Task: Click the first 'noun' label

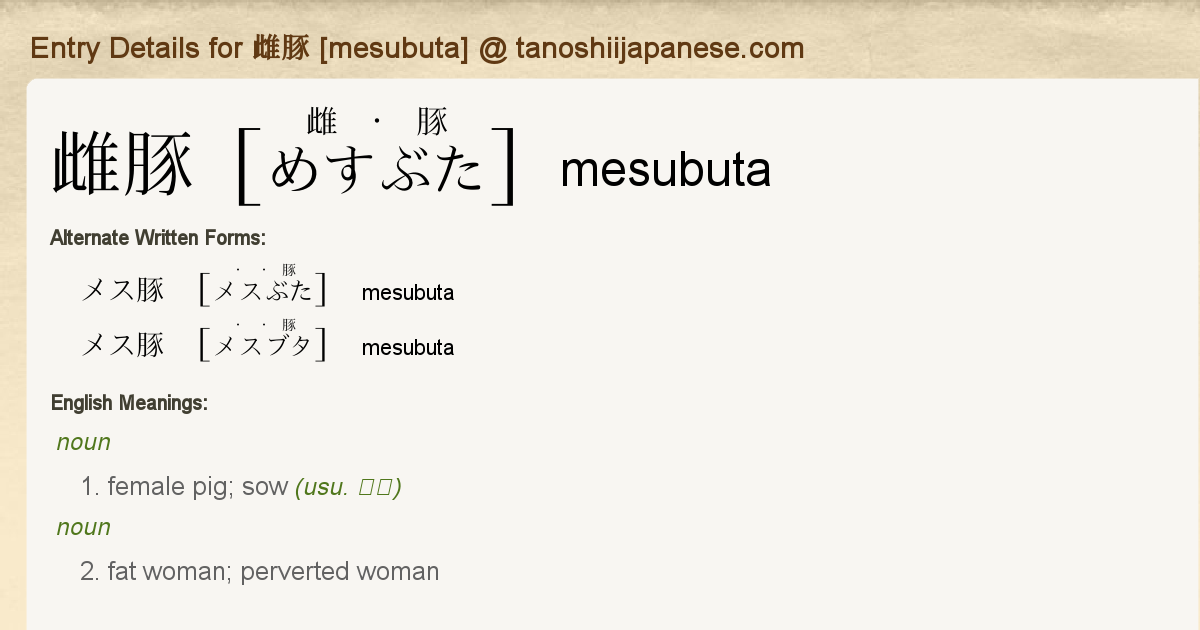Action: point(84,442)
